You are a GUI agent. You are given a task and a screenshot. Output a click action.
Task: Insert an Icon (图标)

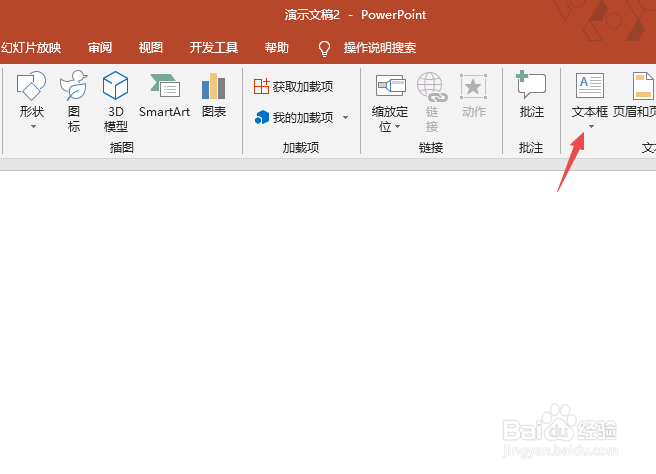coord(74,100)
